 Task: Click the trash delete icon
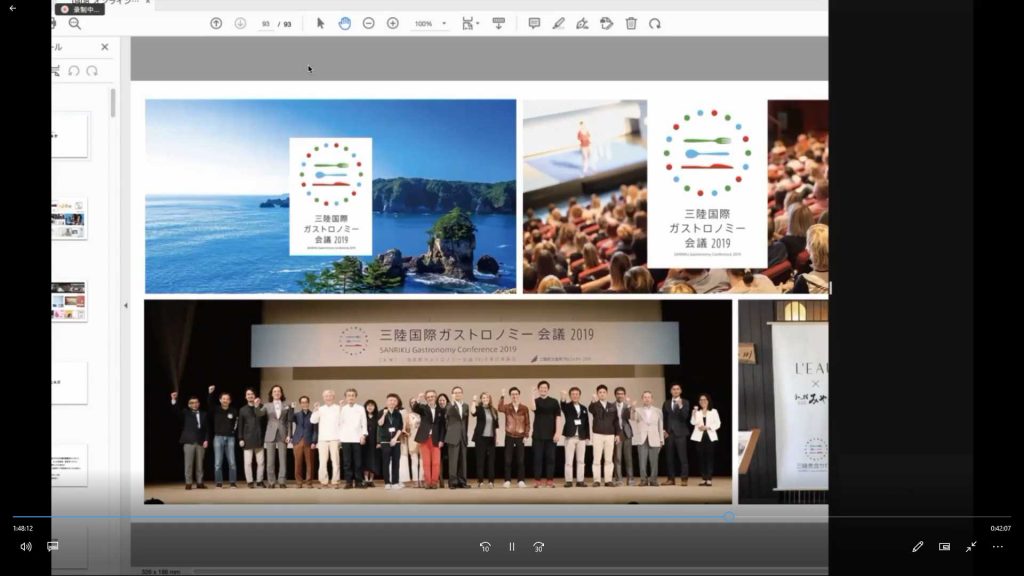coord(631,23)
